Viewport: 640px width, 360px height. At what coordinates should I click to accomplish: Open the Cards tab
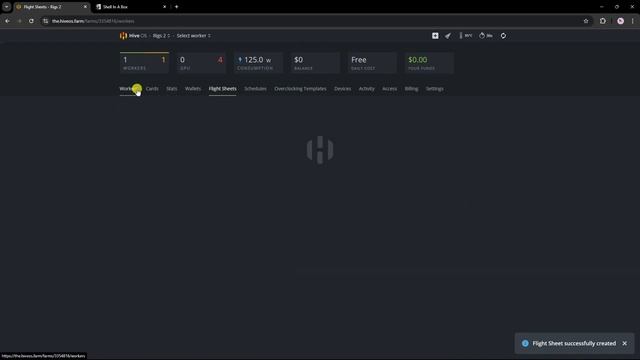click(152, 89)
